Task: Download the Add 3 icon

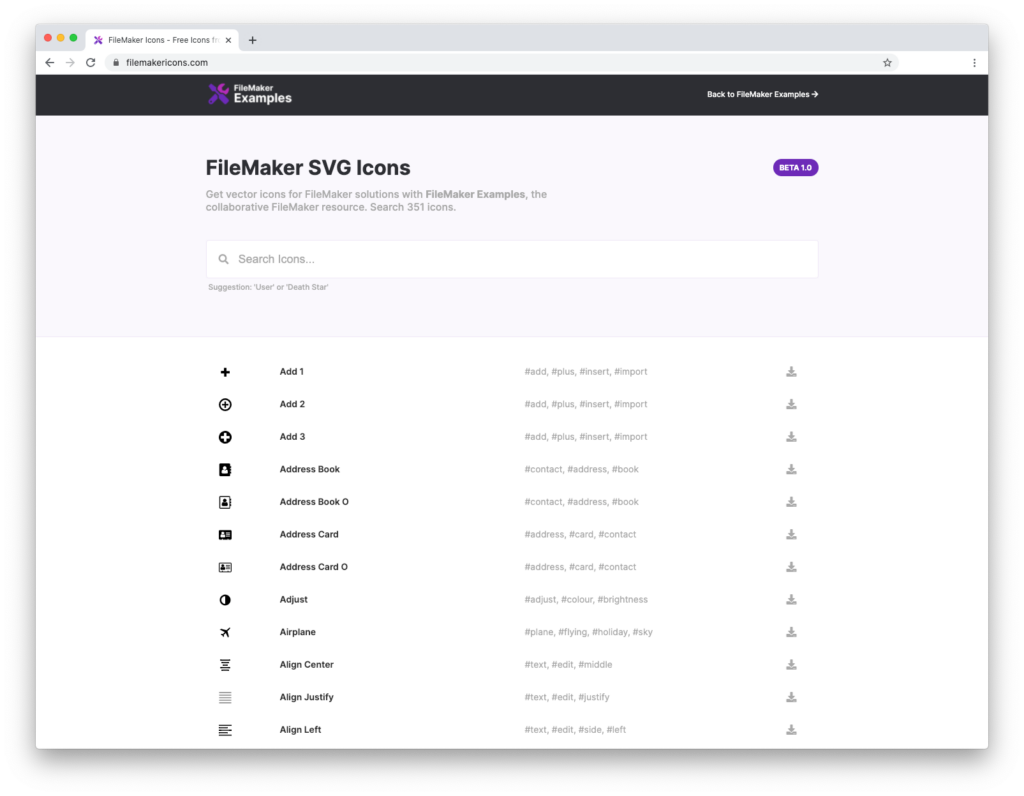Action: click(x=791, y=437)
